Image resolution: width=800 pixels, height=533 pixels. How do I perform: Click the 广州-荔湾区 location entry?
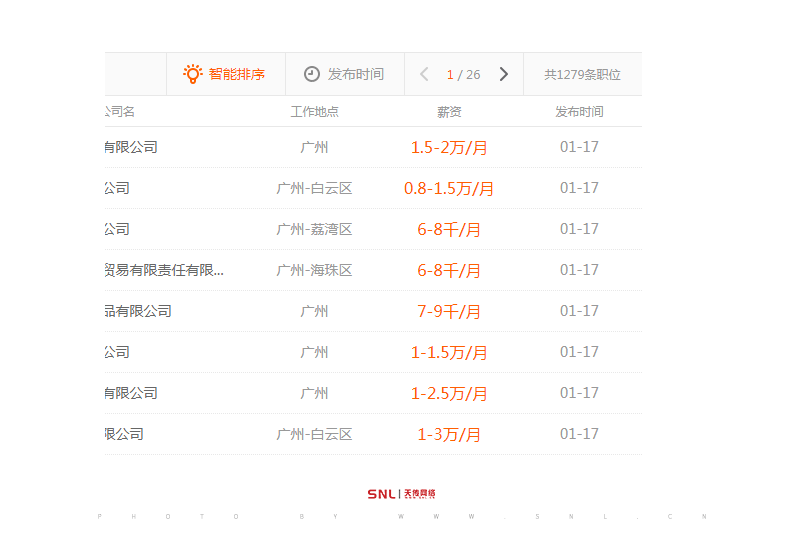tap(314, 229)
